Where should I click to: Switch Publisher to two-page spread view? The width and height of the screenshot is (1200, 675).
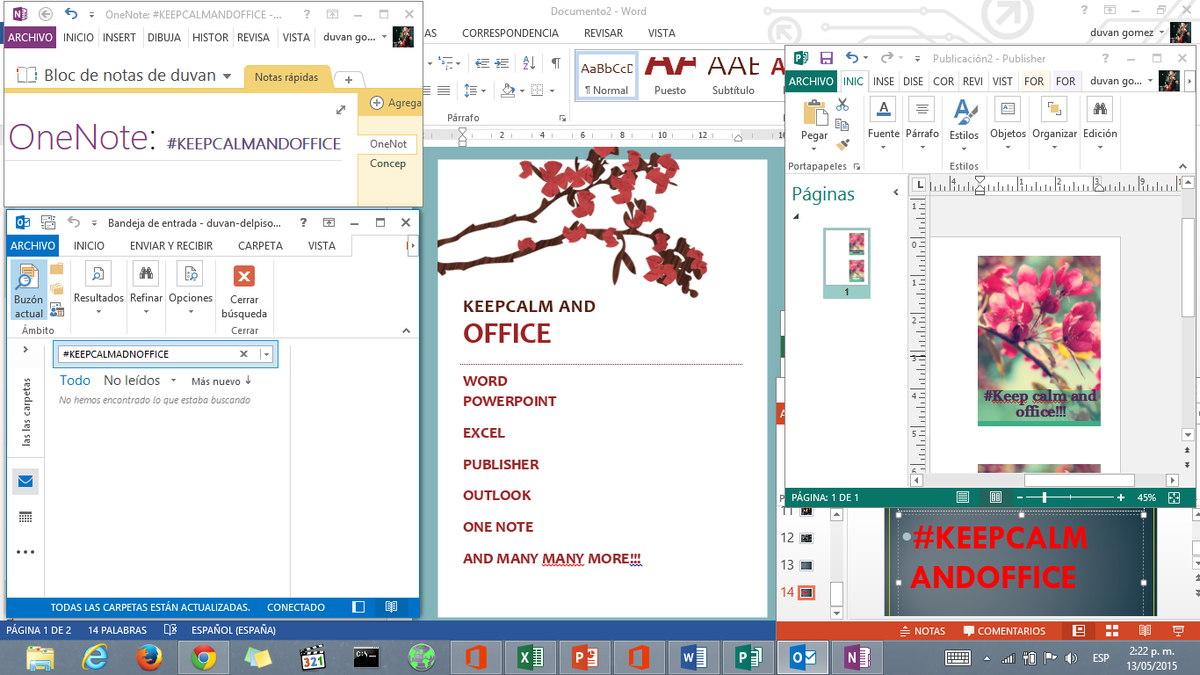click(995, 497)
